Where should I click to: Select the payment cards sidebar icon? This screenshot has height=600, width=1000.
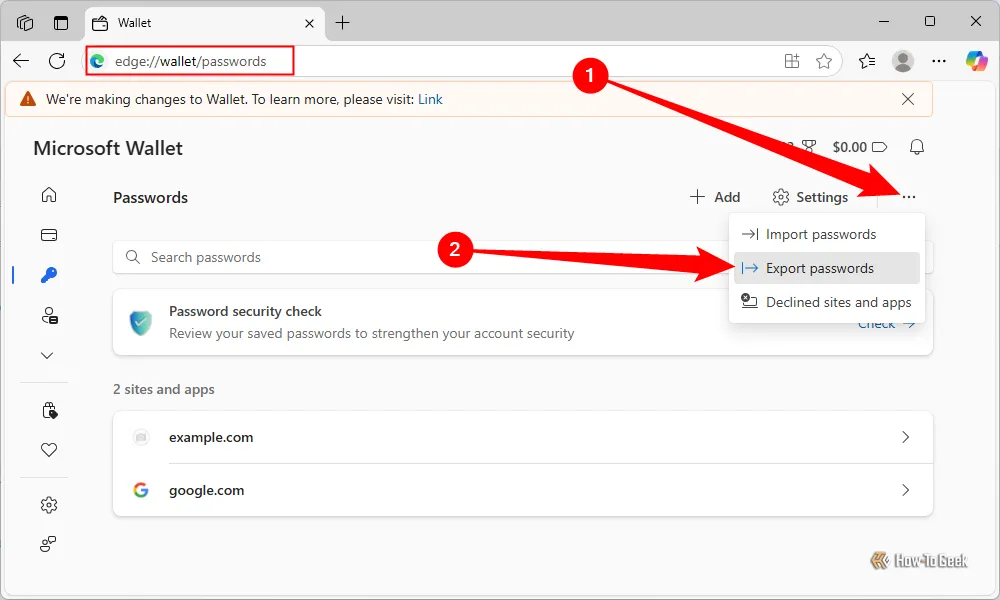pyautogui.click(x=49, y=235)
